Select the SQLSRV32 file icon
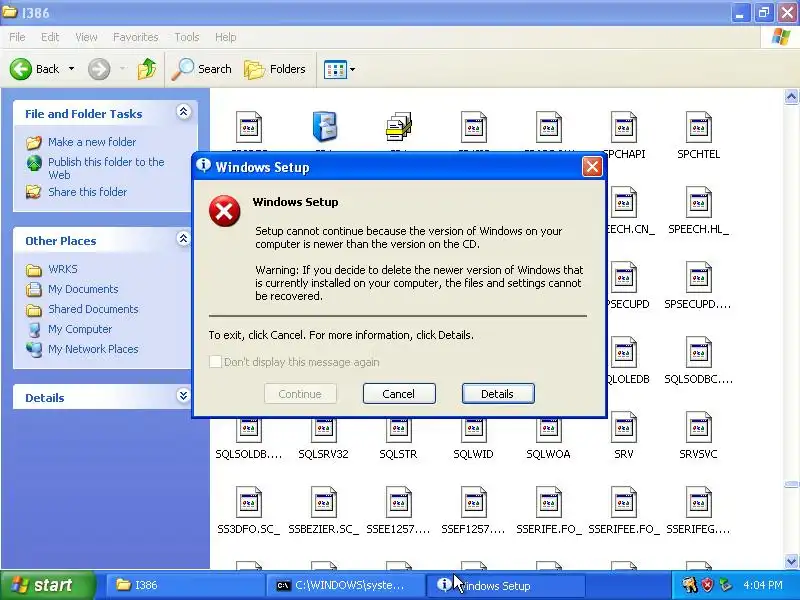Screen dimensions: 800x600 [x=323, y=431]
